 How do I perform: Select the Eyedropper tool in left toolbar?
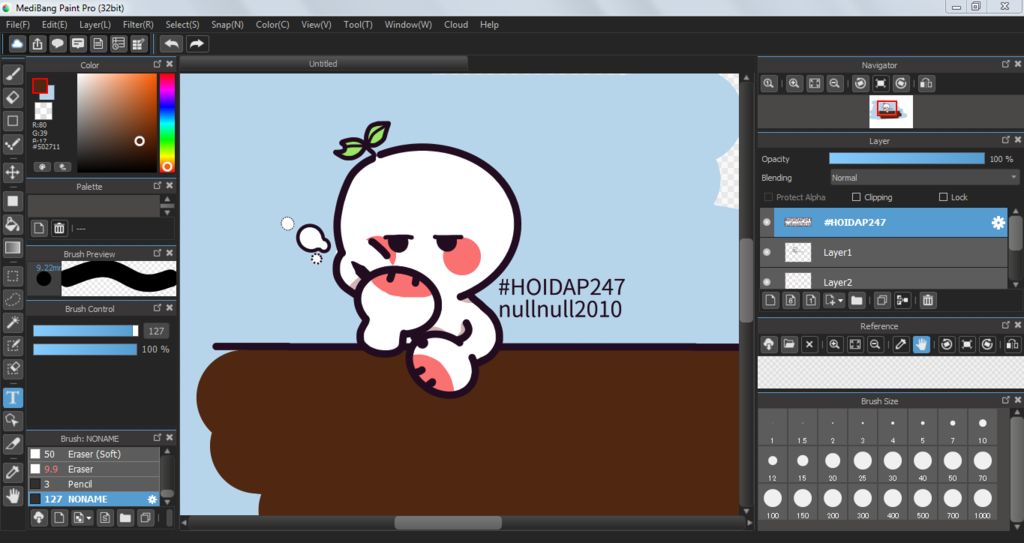[x=13, y=471]
